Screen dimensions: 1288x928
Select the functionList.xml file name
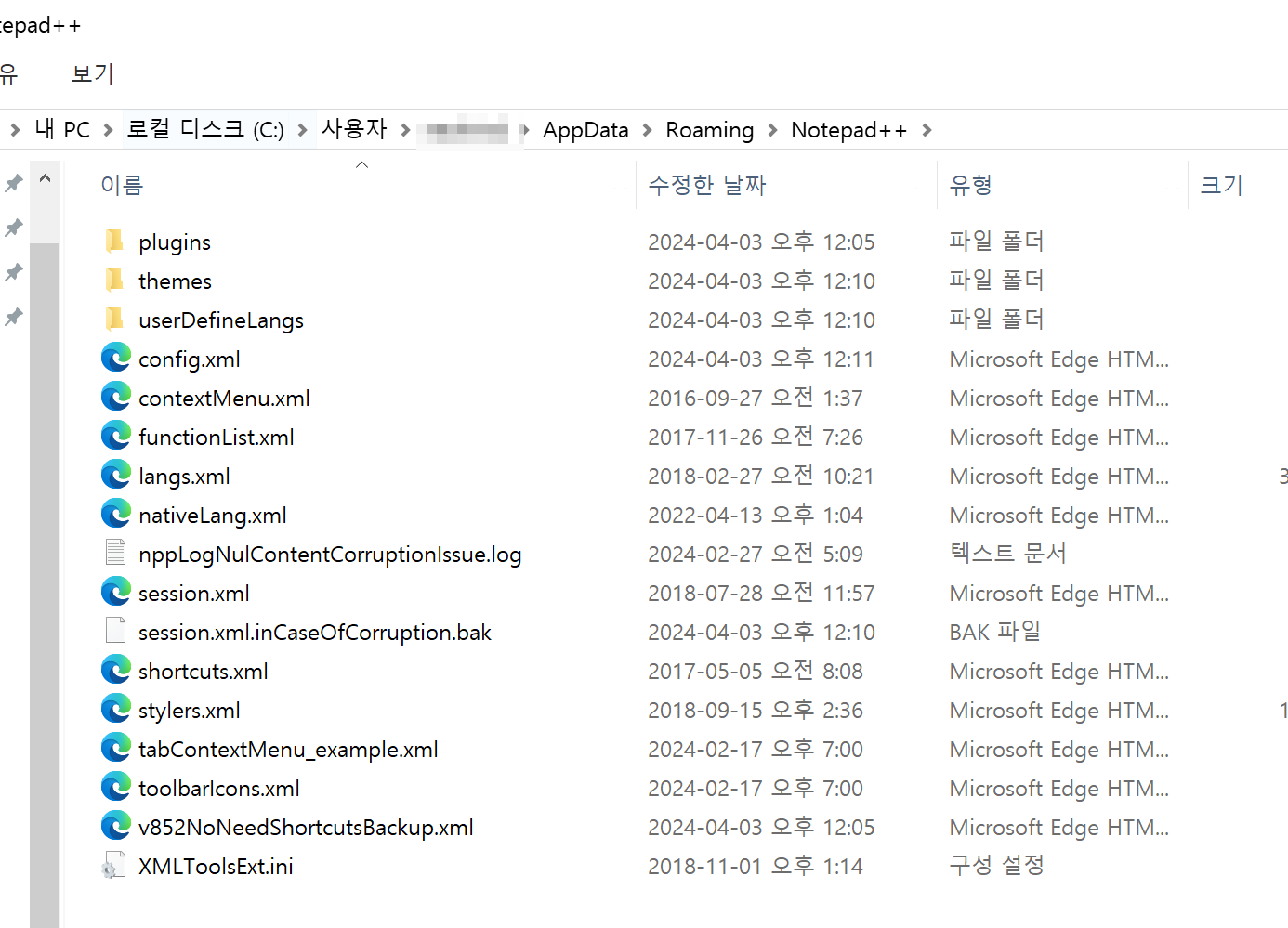(217, 438)
